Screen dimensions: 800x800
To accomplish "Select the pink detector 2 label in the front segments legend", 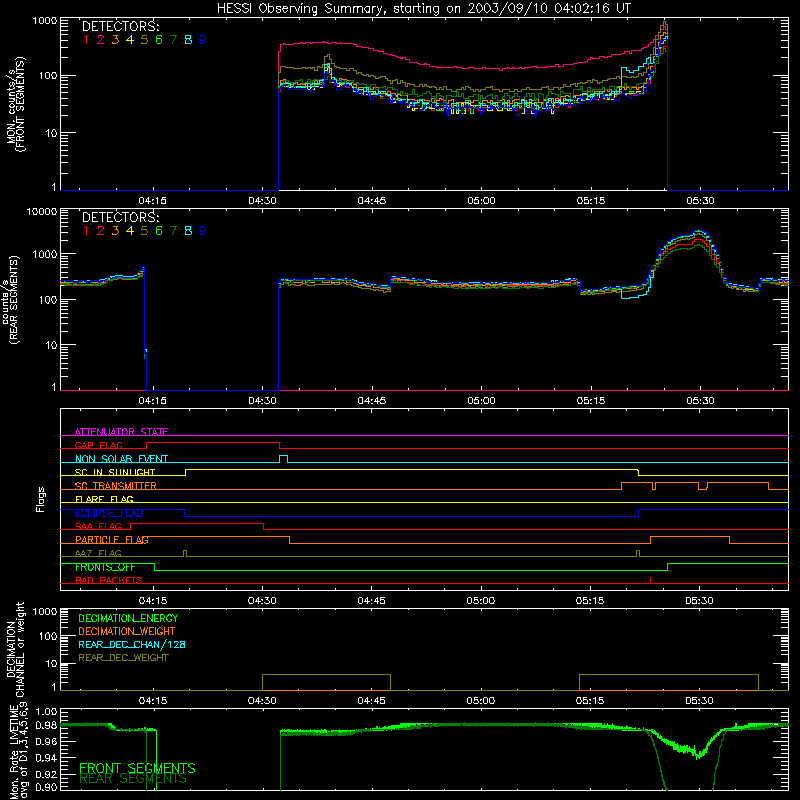I will pos(101,39).
